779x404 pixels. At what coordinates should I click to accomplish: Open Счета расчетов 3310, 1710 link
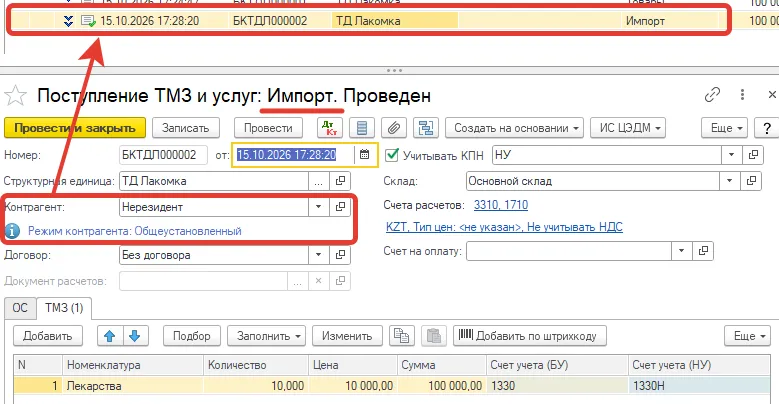[x=501, y=205]
